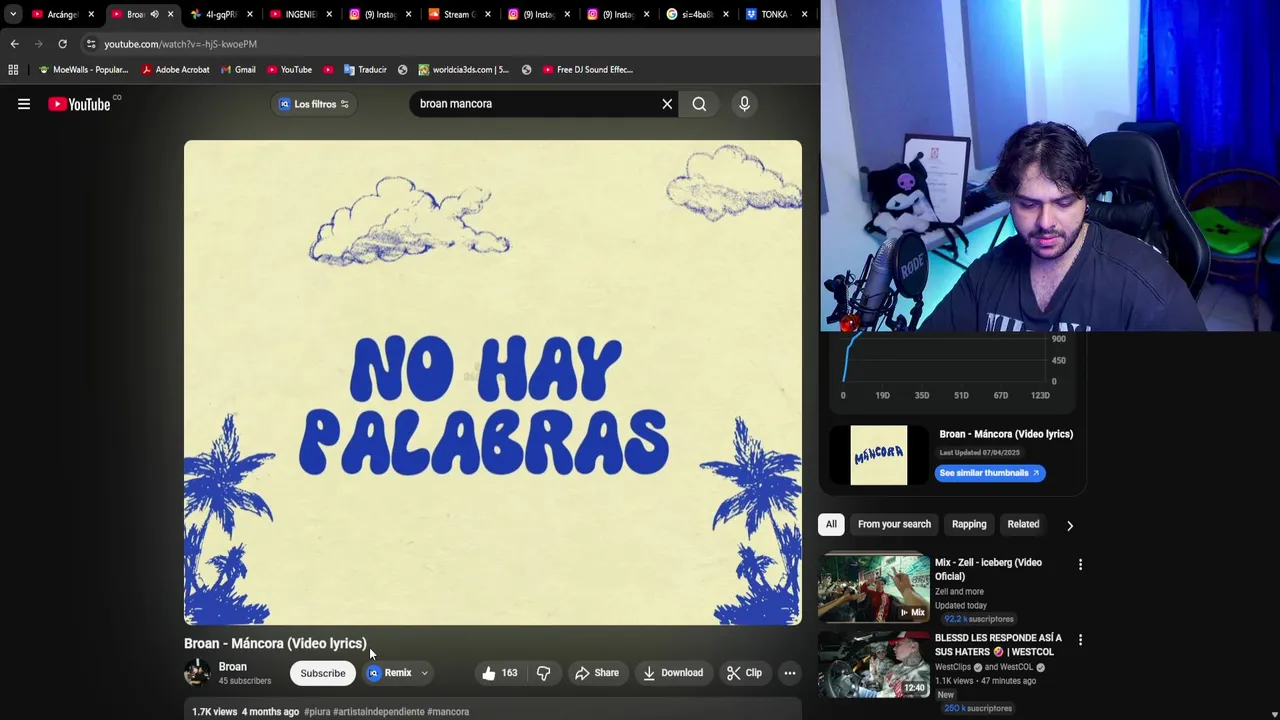Expand the Remix dropdown arrow

coord(424,673)
